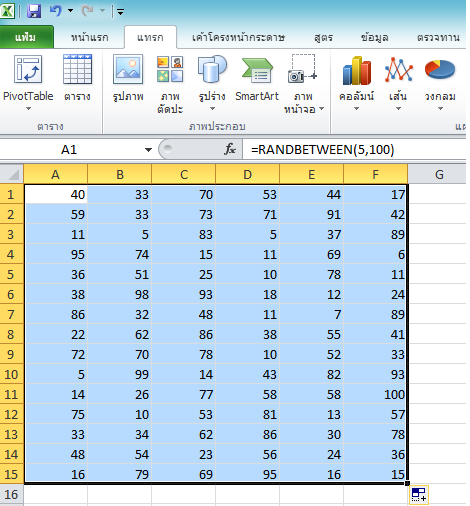Click cell B10 containing 99
The width and height of the screenshot is (470, 506).
120,374
